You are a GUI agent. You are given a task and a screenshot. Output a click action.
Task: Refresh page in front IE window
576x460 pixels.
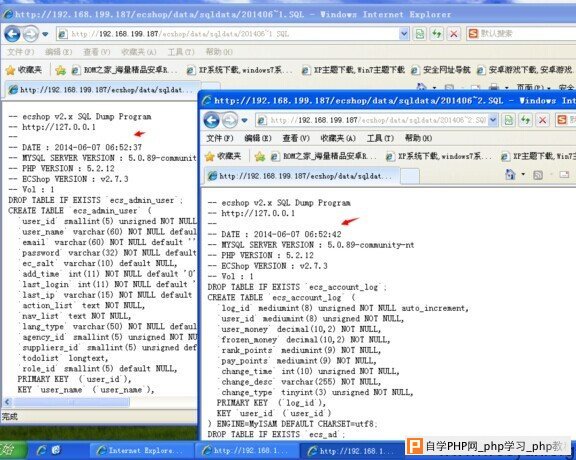click(x=526, y=120)
